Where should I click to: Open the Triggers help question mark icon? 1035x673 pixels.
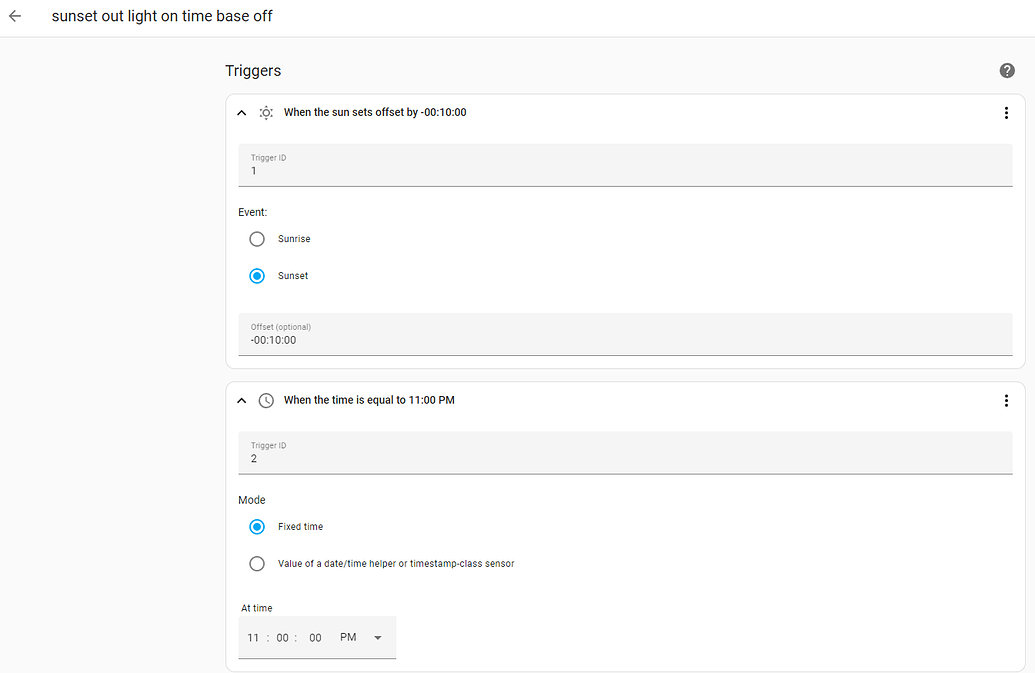point(1007,71)
